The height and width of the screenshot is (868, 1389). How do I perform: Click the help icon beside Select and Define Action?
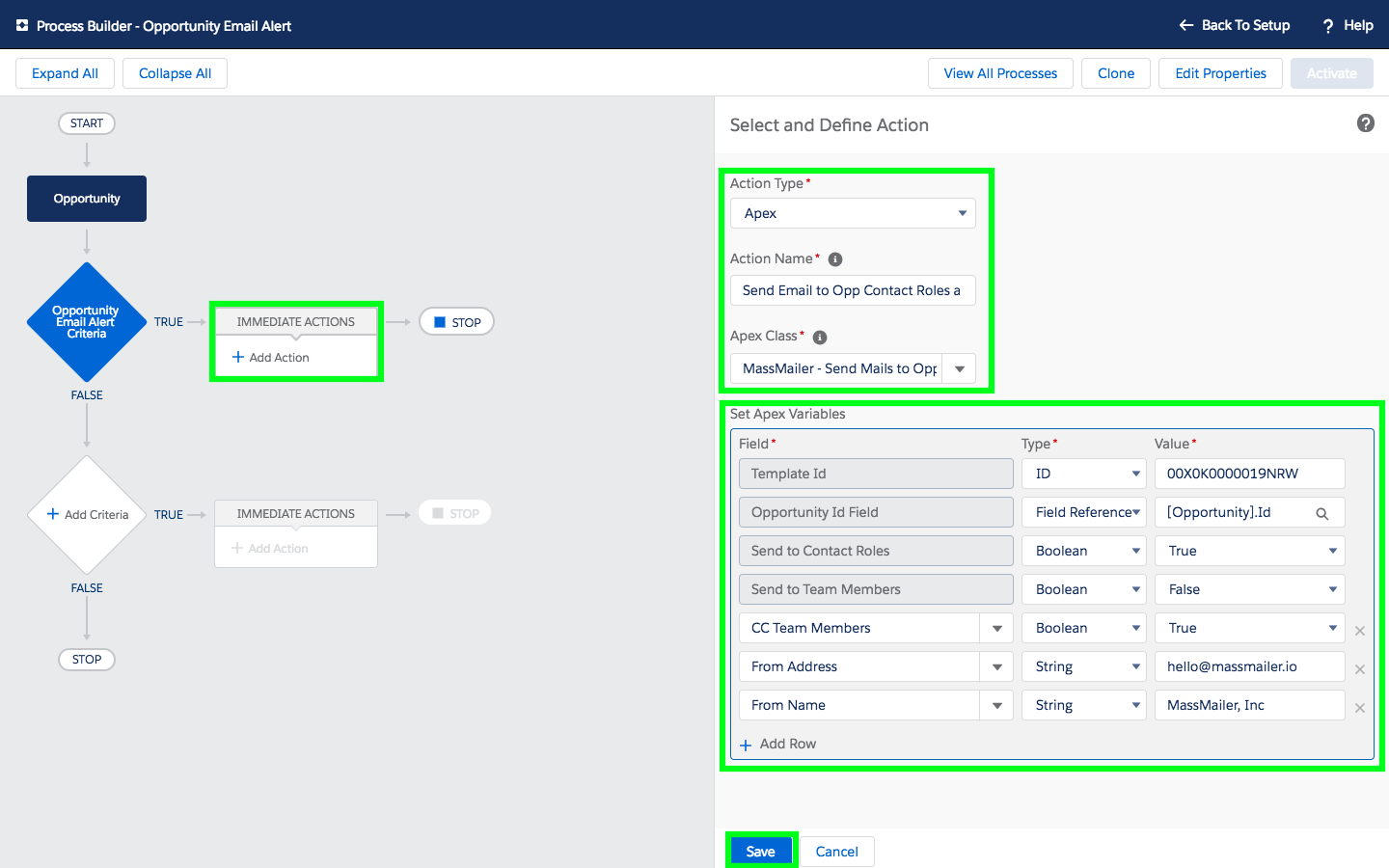[x=1365, y=123]
